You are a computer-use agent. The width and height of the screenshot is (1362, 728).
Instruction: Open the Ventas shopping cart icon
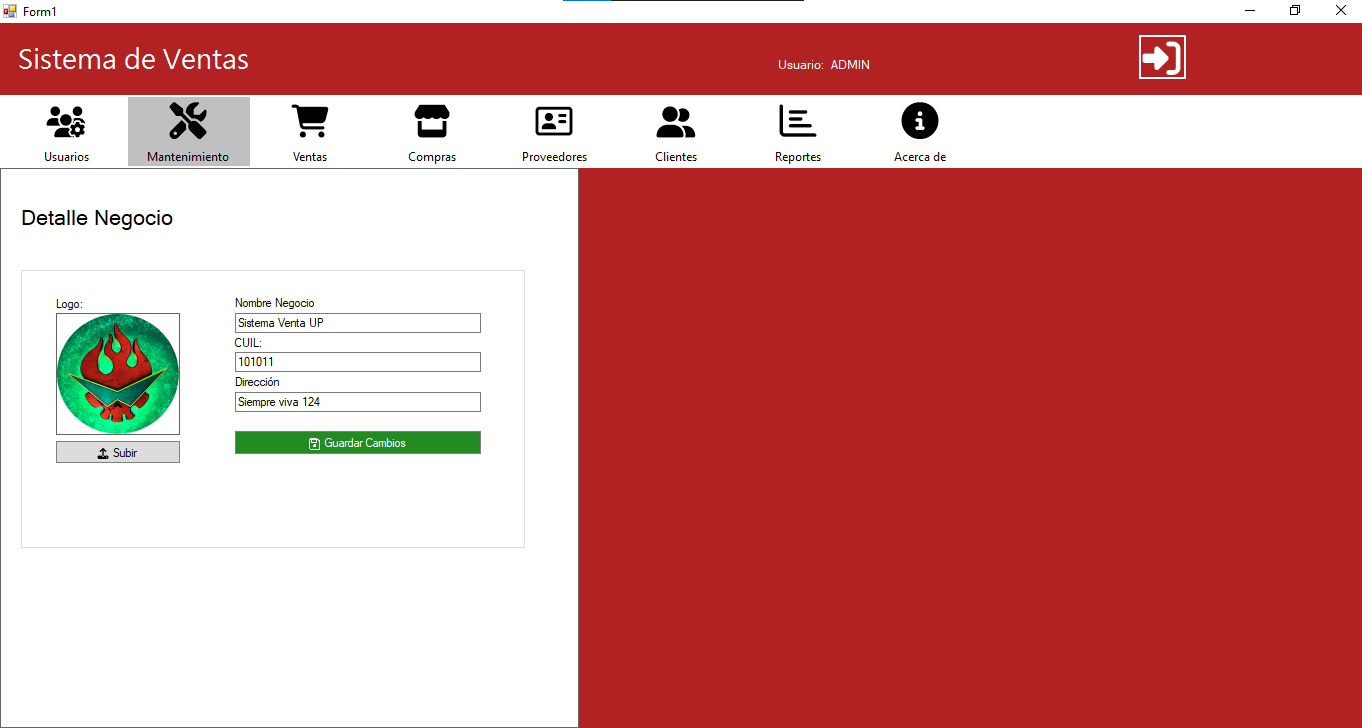tap(310, 122)
